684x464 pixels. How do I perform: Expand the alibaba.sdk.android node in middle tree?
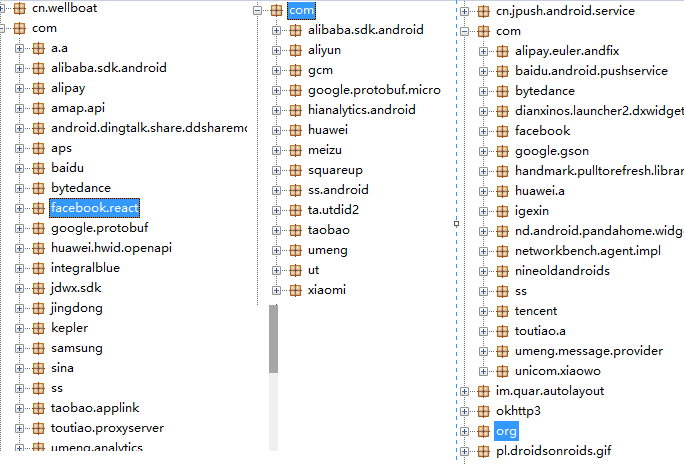click(276, 30)
